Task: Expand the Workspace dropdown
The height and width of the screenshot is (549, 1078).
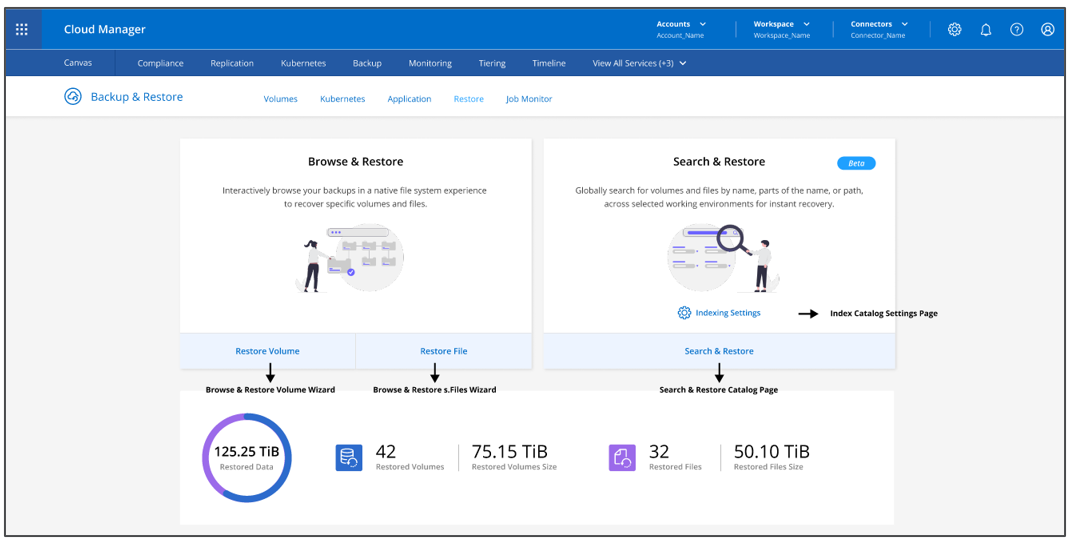Action: coord(782,29)
